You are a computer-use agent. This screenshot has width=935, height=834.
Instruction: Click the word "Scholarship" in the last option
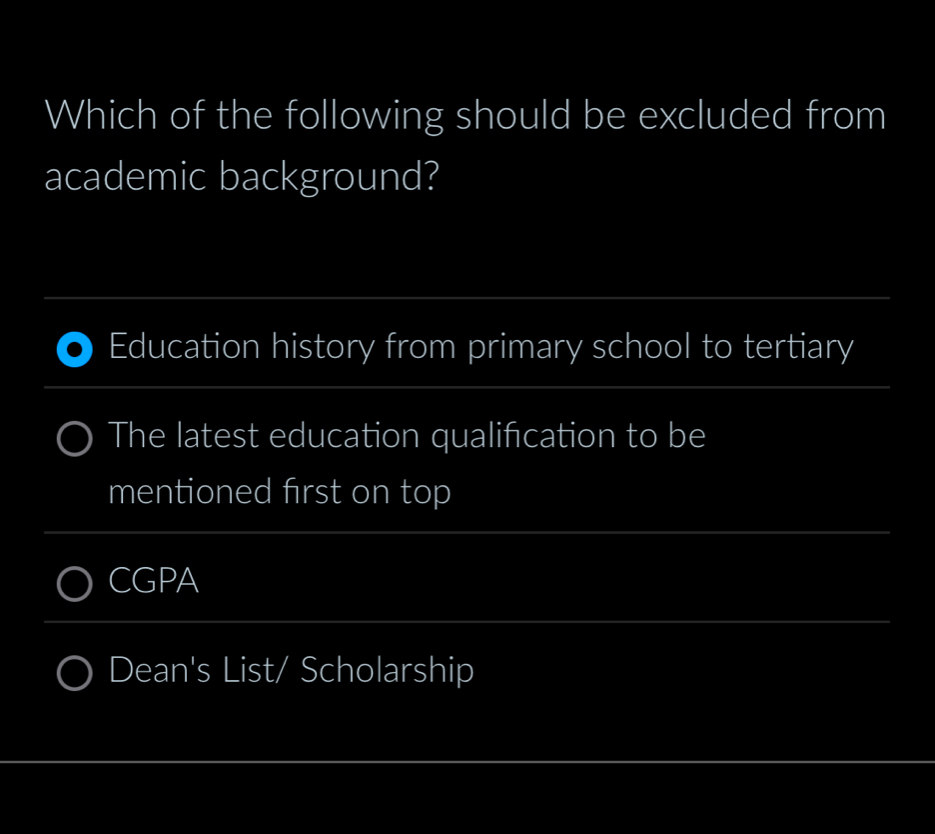pos(387,670)
